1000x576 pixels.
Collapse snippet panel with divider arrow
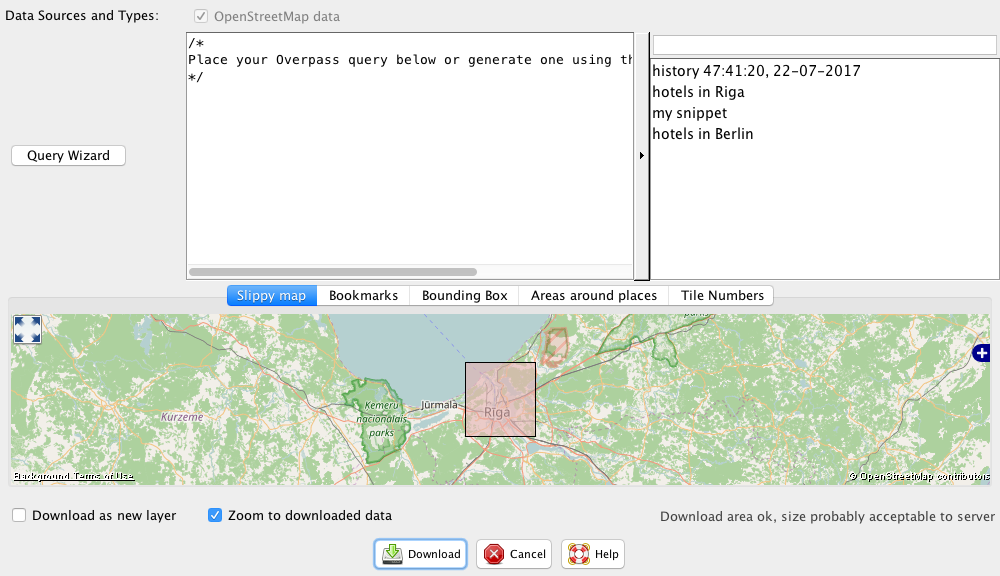642,155
